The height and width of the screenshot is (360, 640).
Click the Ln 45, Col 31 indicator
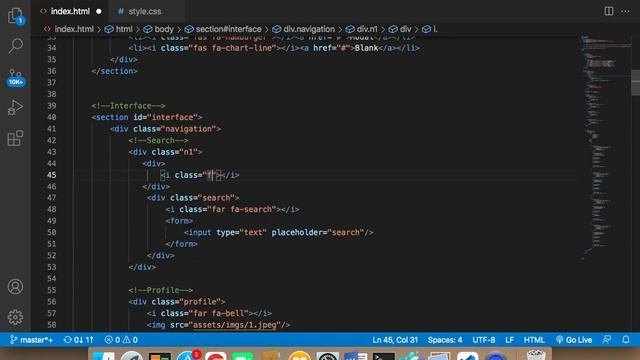(395, 340)
